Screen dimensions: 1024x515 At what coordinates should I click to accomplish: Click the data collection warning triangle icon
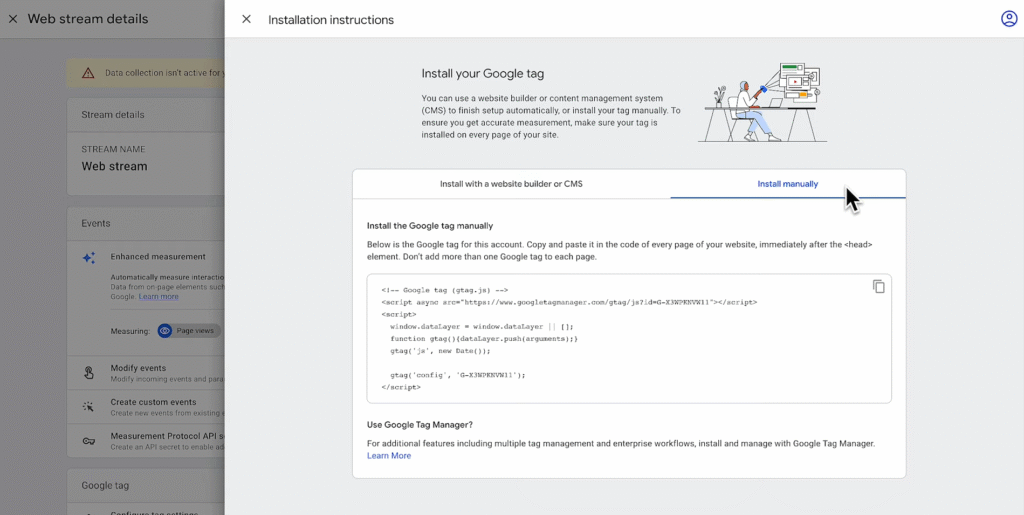tap(88, 73)
